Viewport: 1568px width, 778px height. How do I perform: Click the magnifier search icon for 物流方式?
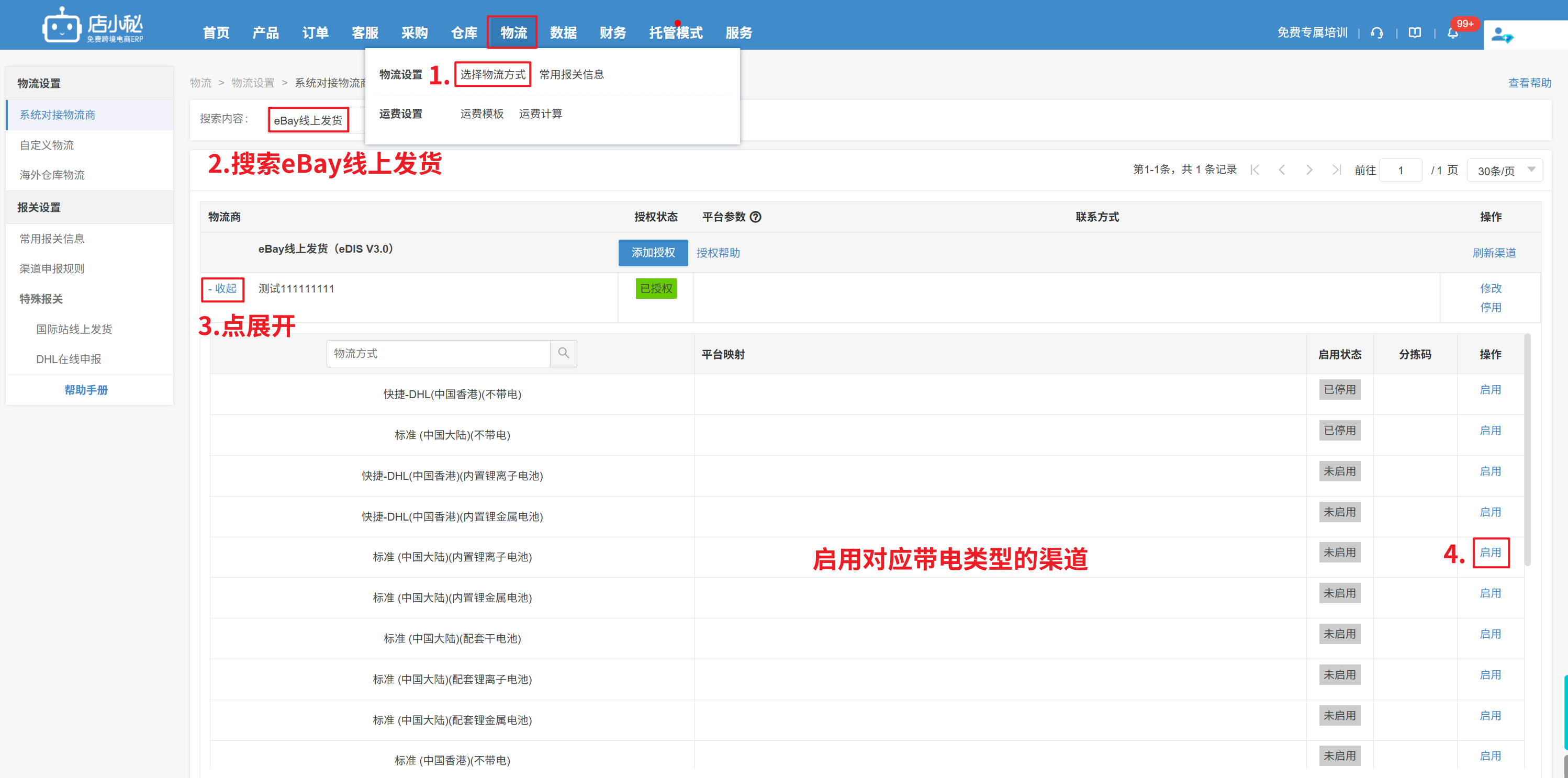point(564,353)
